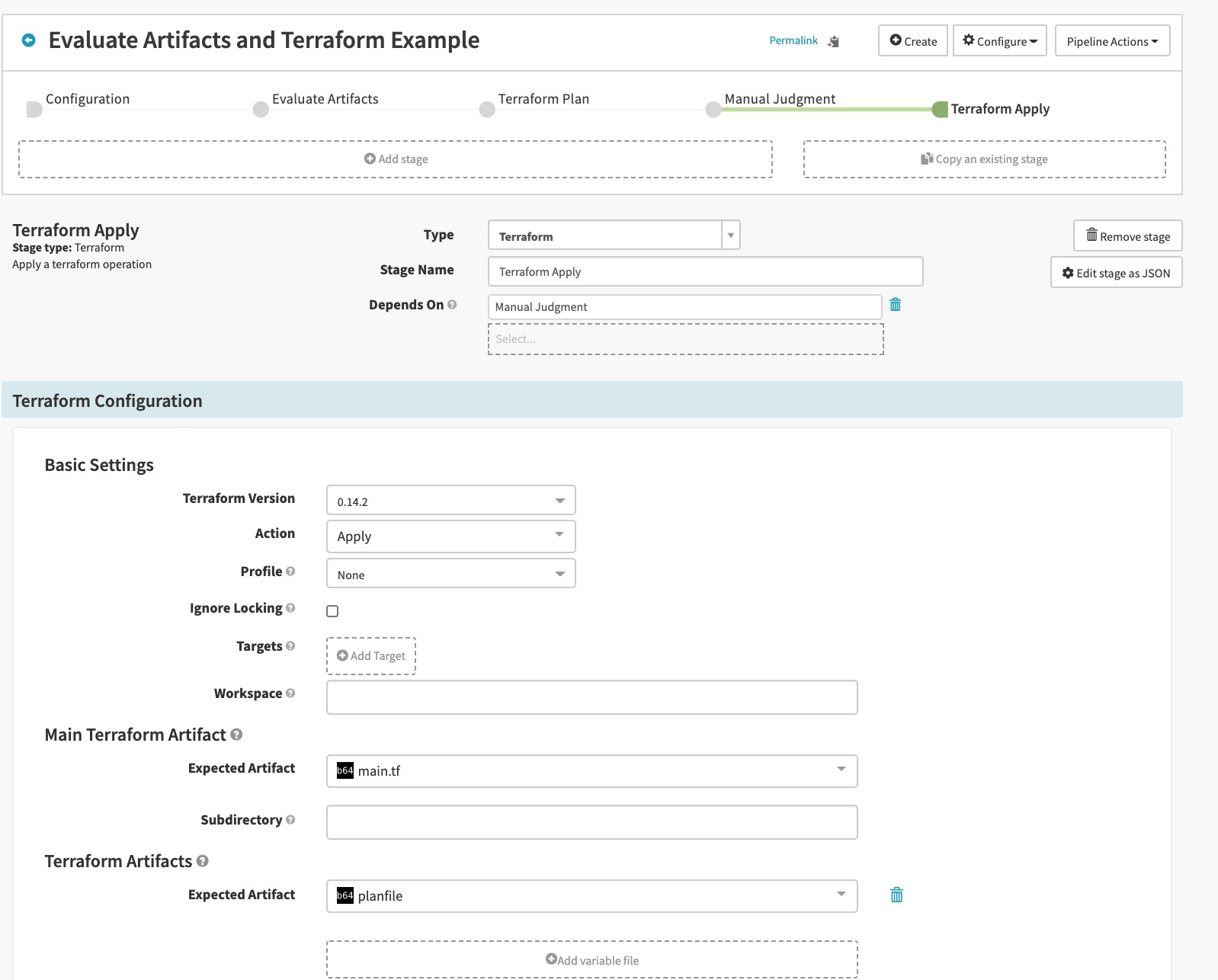Select the Evaluate Artifacts stage

point(325,100)
